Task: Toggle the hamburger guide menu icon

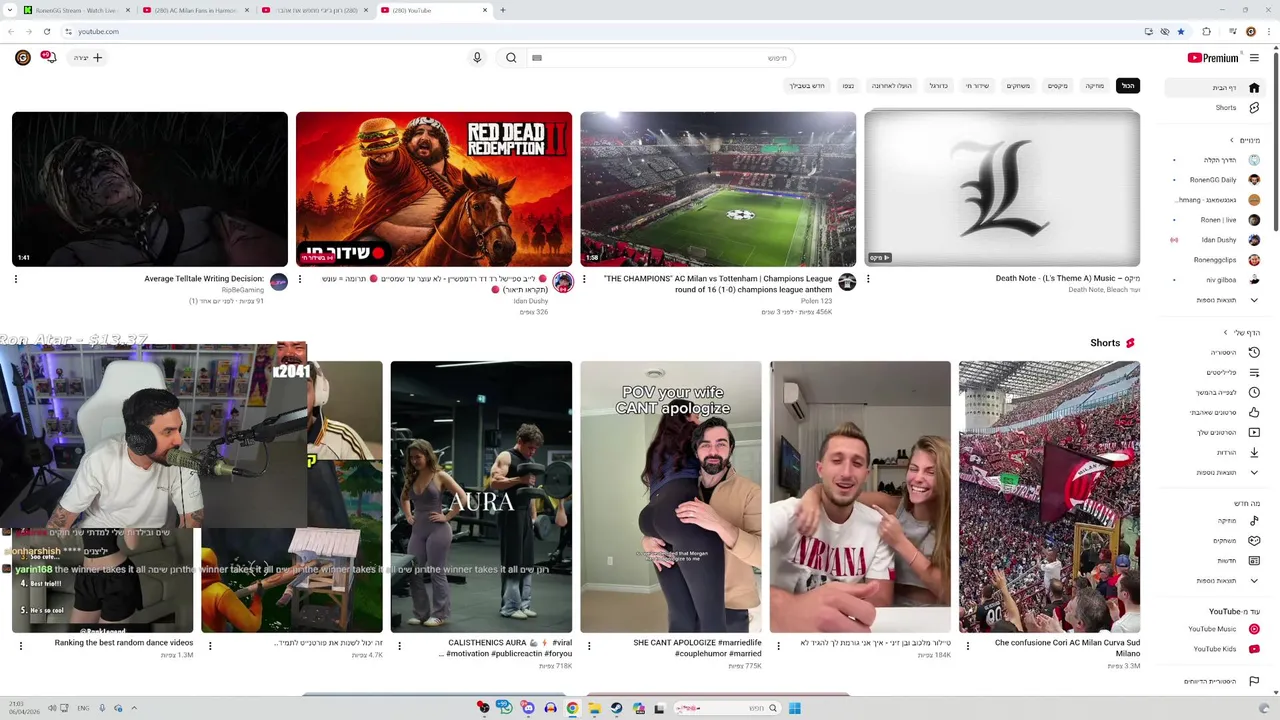Action: click(1254, 58)
